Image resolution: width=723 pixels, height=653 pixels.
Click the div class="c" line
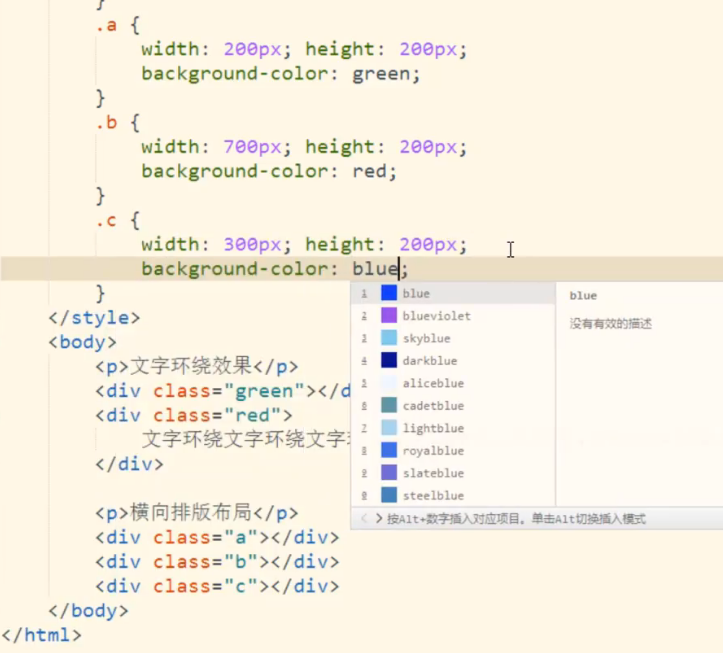pos(217,587)
